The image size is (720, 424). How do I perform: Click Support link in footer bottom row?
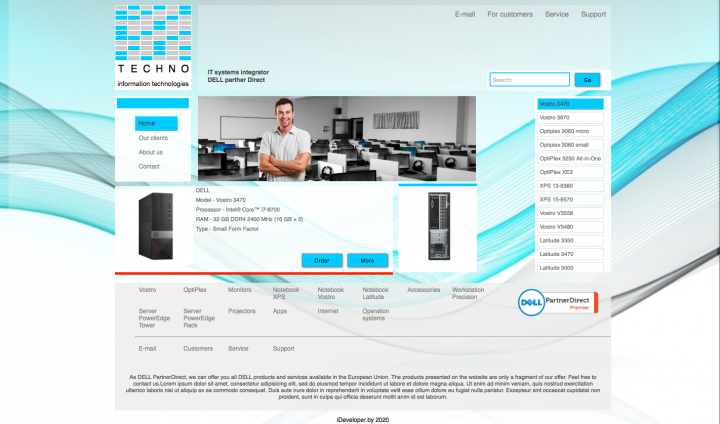click(x=283, y=349)
